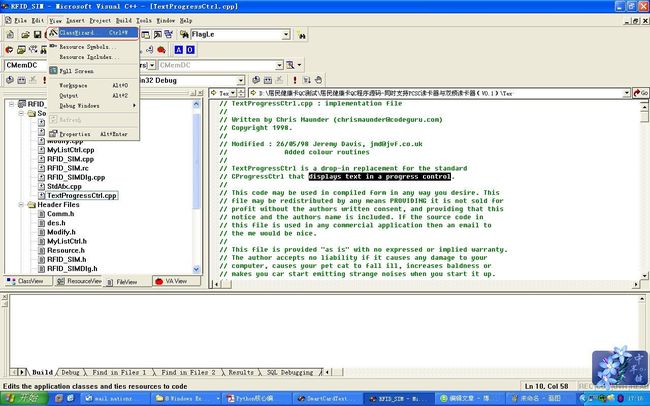Toggle breakpoint with the hand icon

[318, 80]
